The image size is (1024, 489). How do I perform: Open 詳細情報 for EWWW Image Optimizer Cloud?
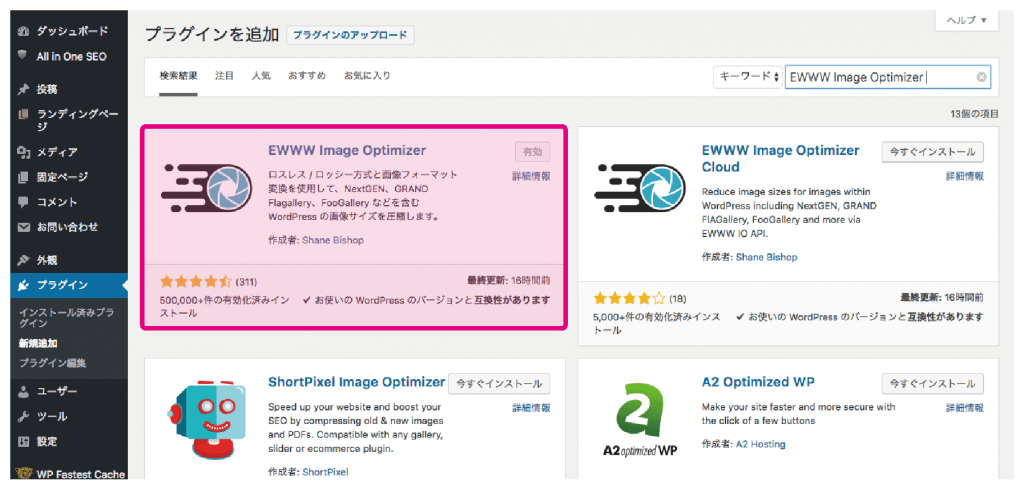[965, 176]
